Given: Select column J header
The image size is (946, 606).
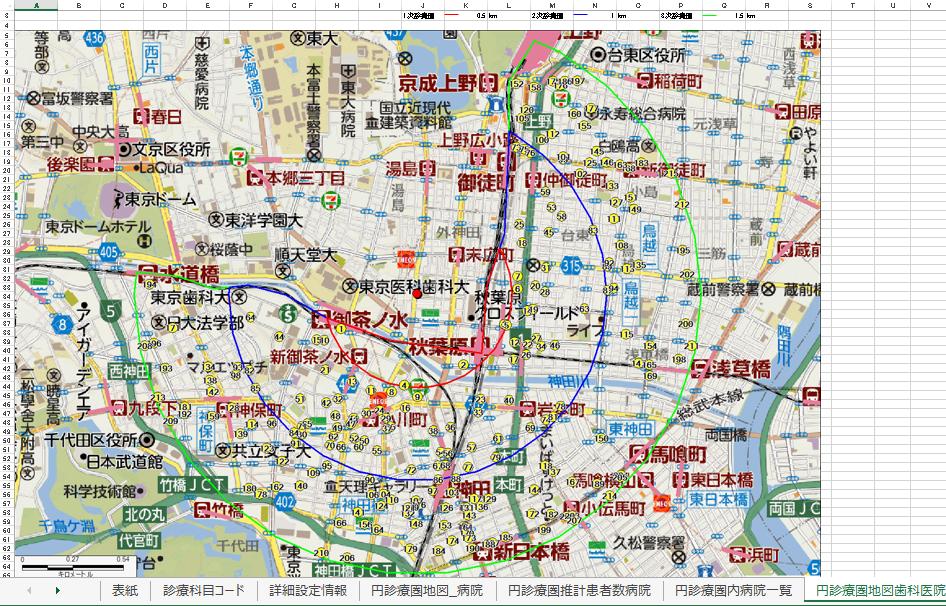Looking at the screenshot, I should click(x=422, y=5).
